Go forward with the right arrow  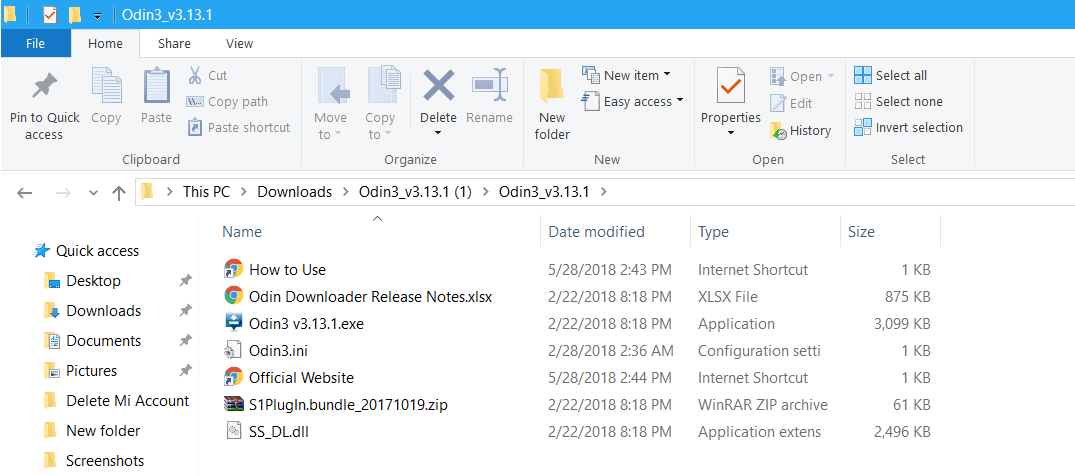click(x=63, y=193)
